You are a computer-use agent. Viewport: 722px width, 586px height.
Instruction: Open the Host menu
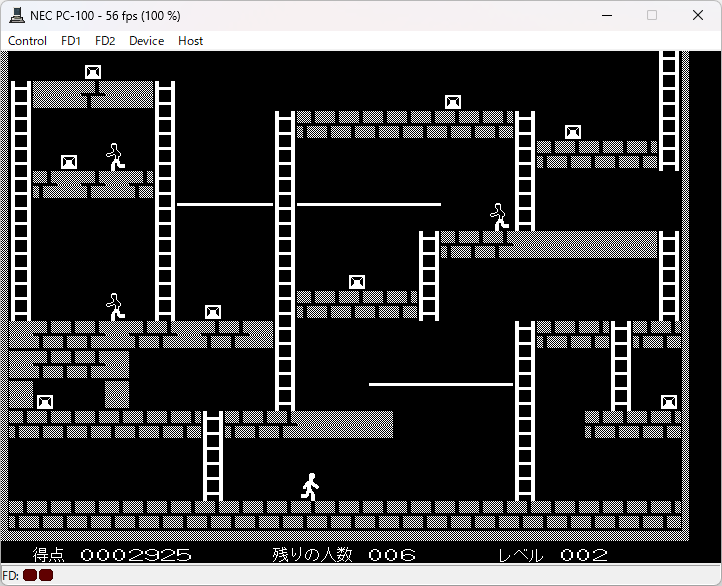click(x=190, y=41)
